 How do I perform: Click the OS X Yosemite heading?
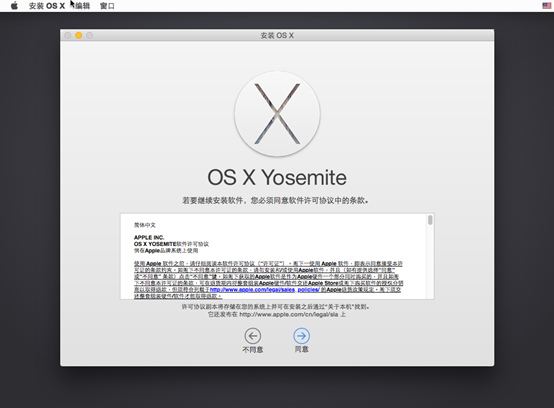[x=277, y=177]
